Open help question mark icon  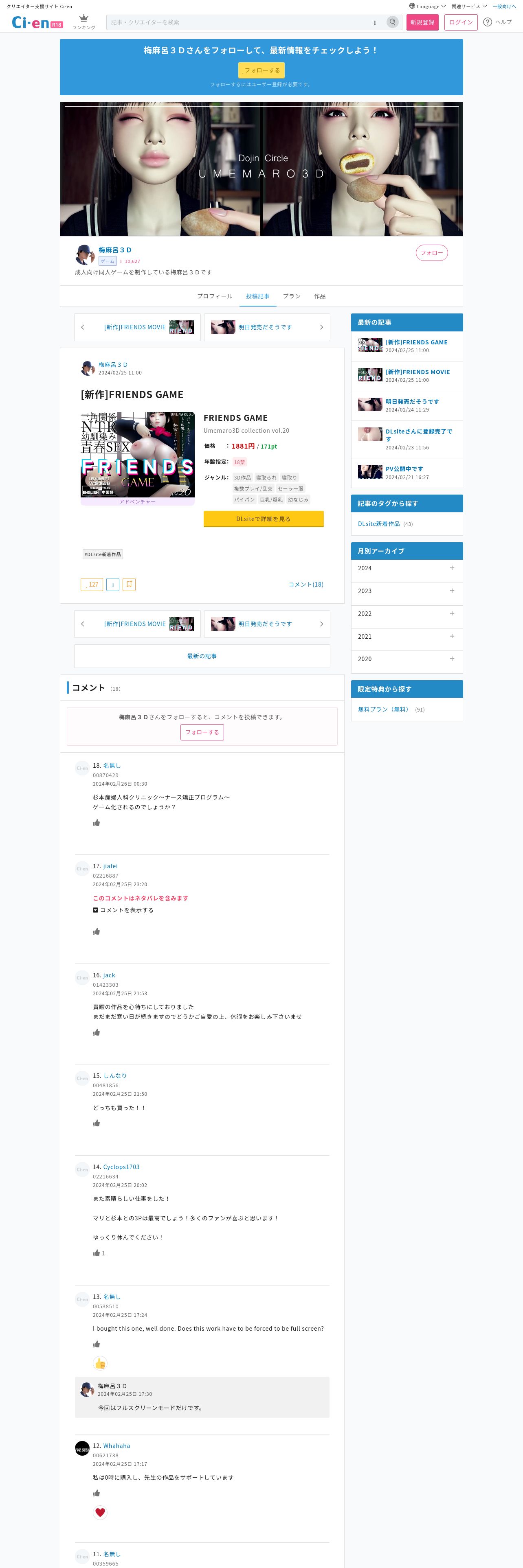tap(487, 22)
